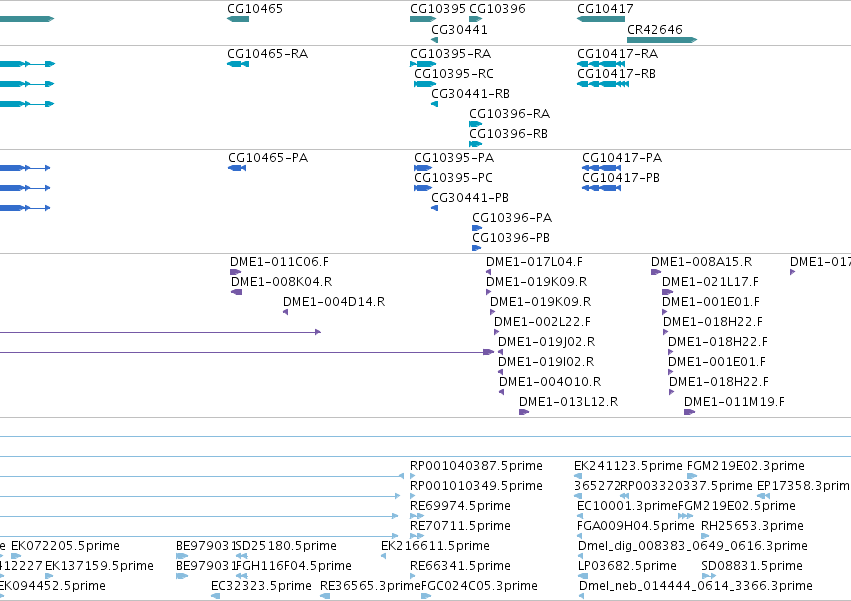
Task: Click transcript CG10395-RC
Action: click(454, 74)
